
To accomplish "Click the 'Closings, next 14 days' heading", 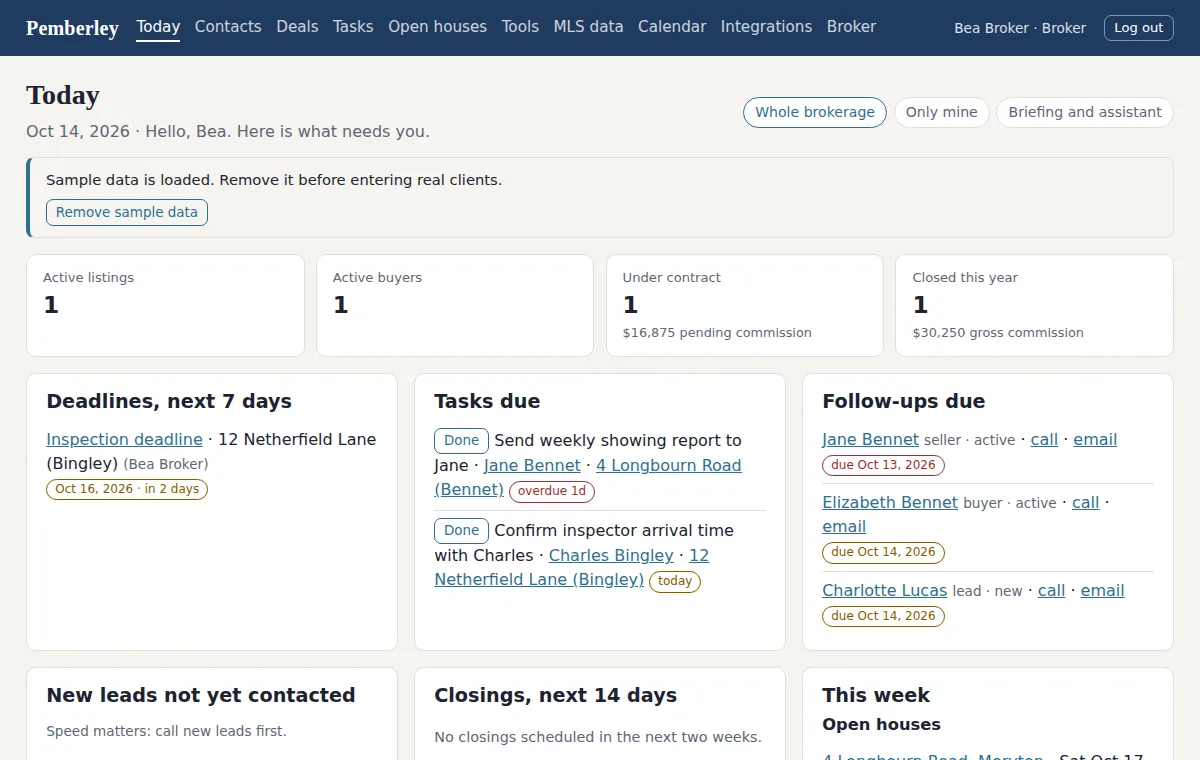I will (555, 695).
